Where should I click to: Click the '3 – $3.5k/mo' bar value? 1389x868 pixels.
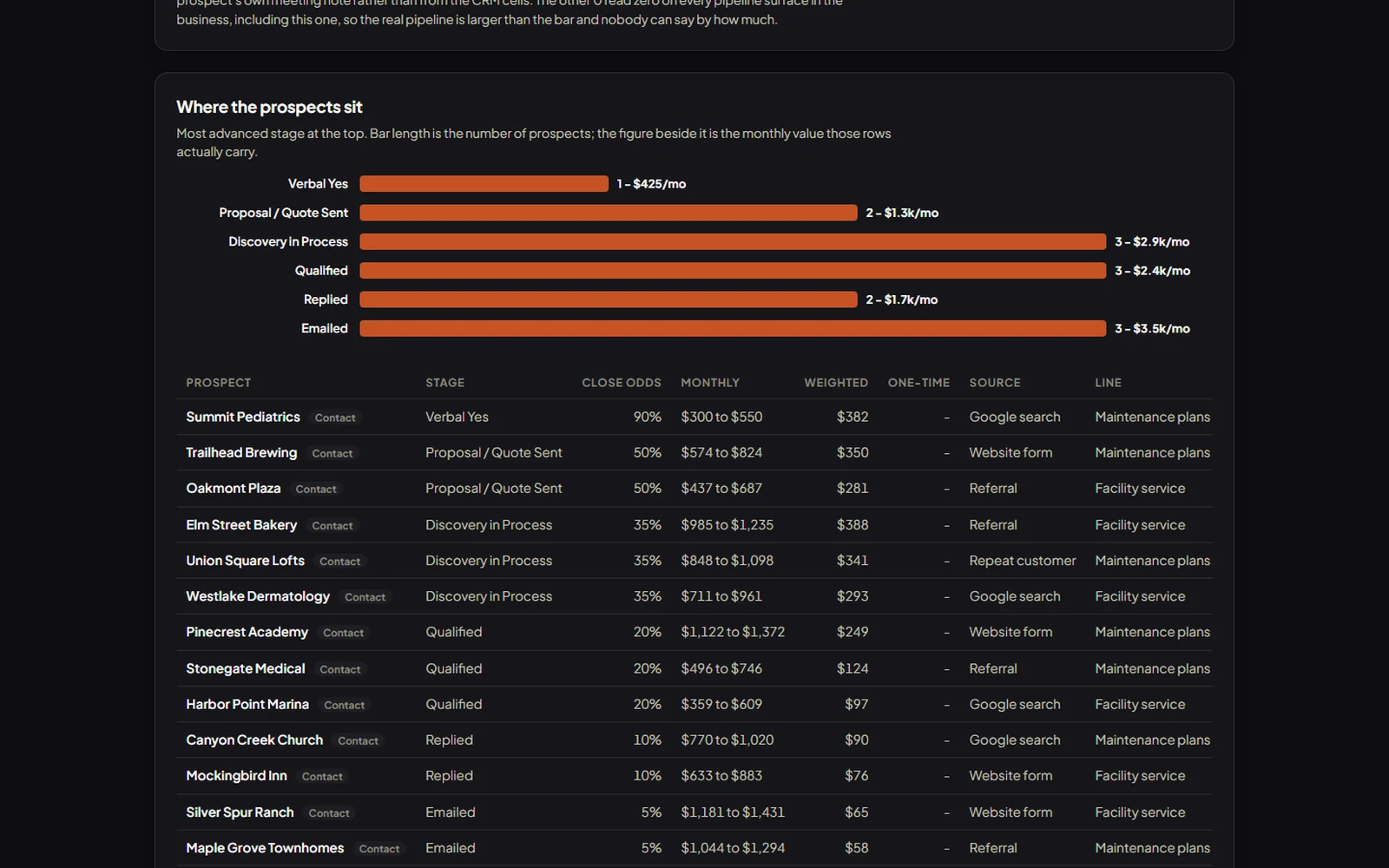pos(1152,329)
